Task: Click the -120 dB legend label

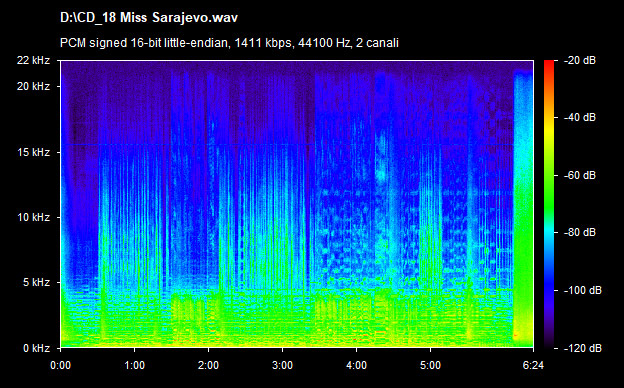Action: click(x=583, y=348)
